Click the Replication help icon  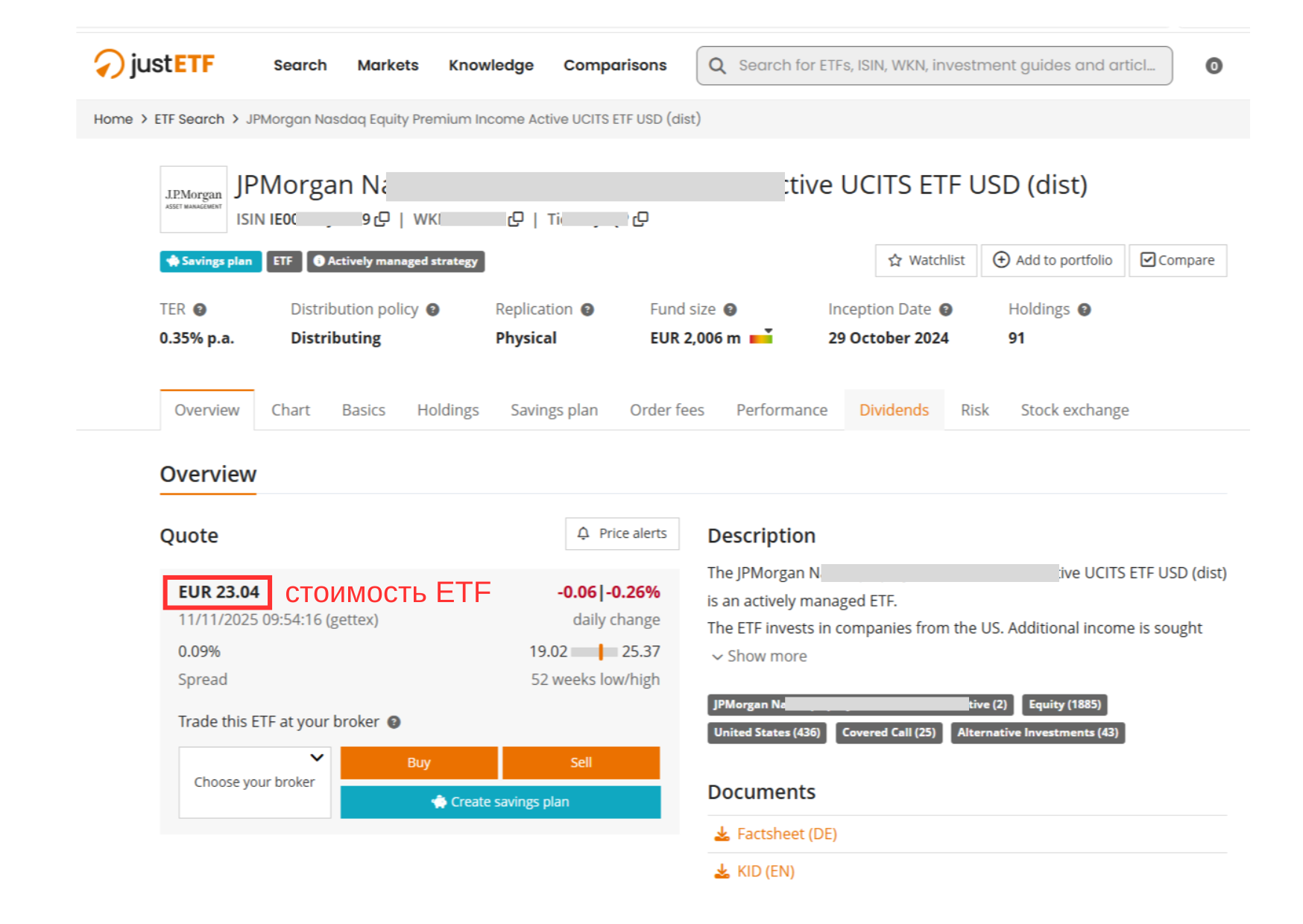587,309
